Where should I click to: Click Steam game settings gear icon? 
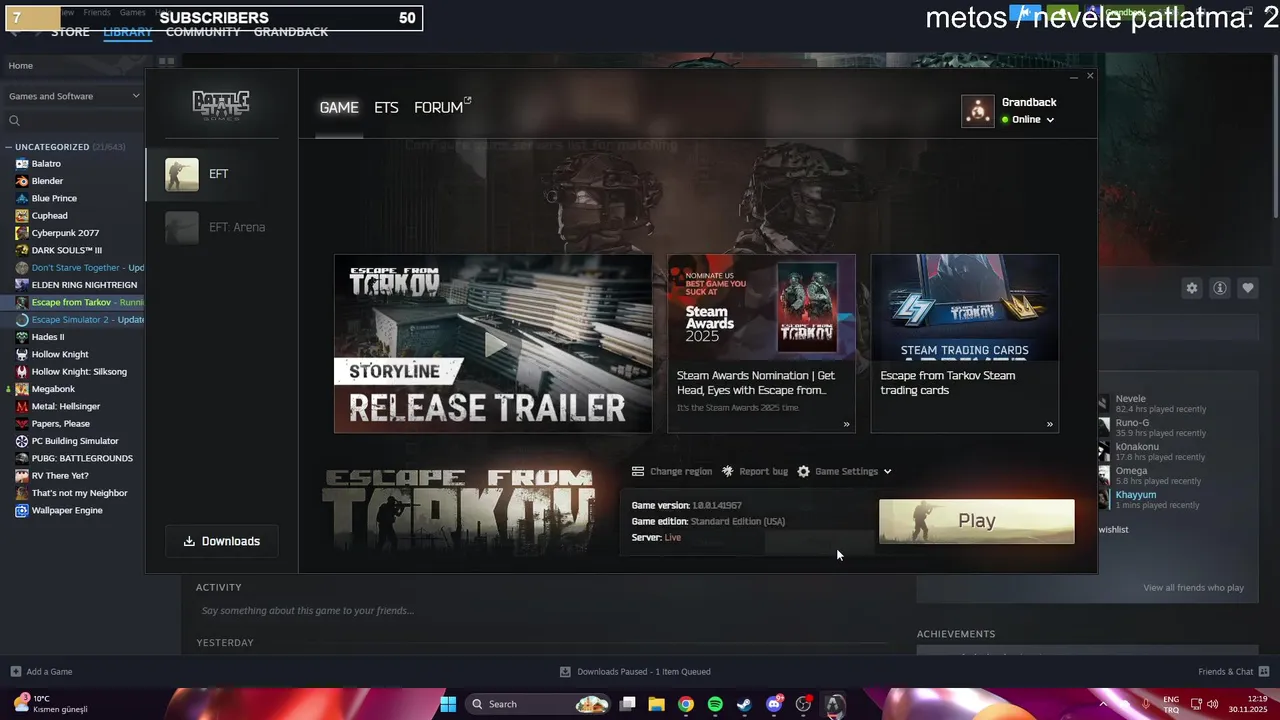click(1192, 288)
